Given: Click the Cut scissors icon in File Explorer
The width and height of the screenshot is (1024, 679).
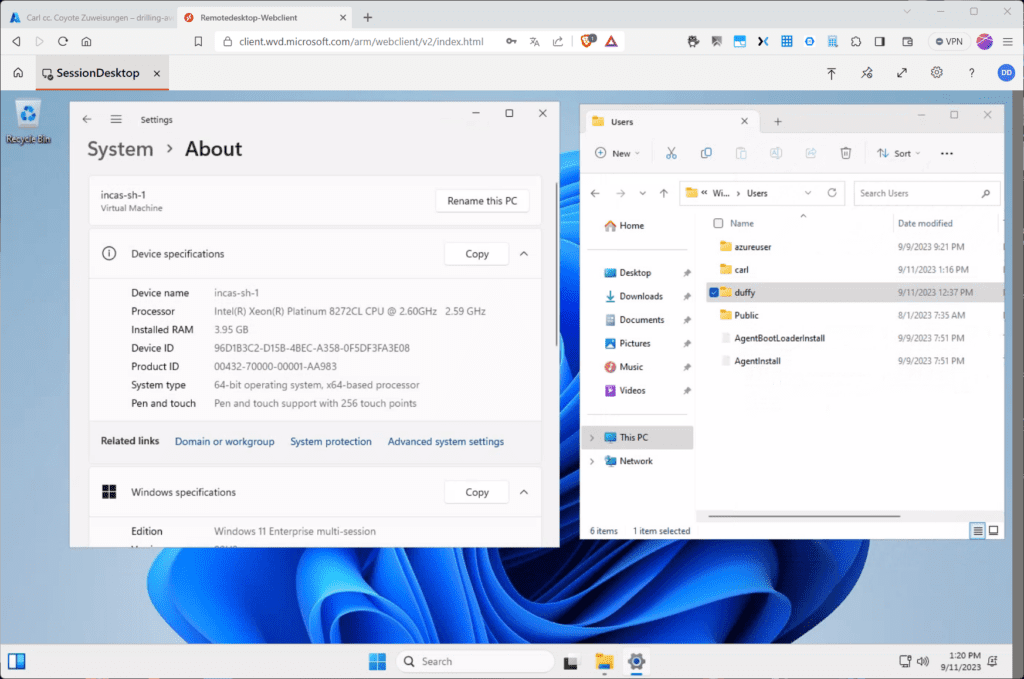Looking at the screenshot, I should (x=671, y=153).
